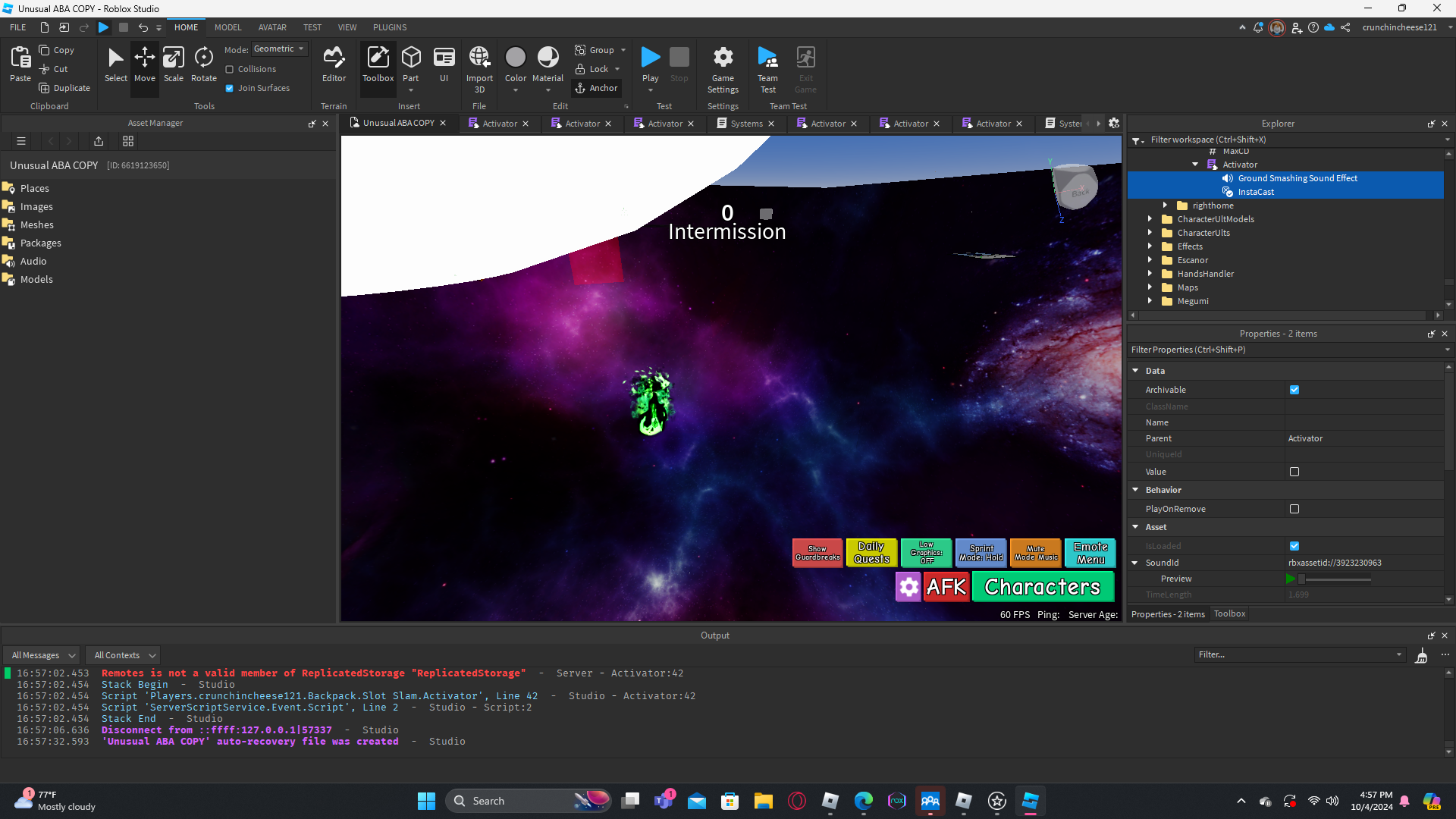This screenshot has width=1456, height=819.
Task: Expand the CharacterUltModels folder
Action: point(1150,219)
